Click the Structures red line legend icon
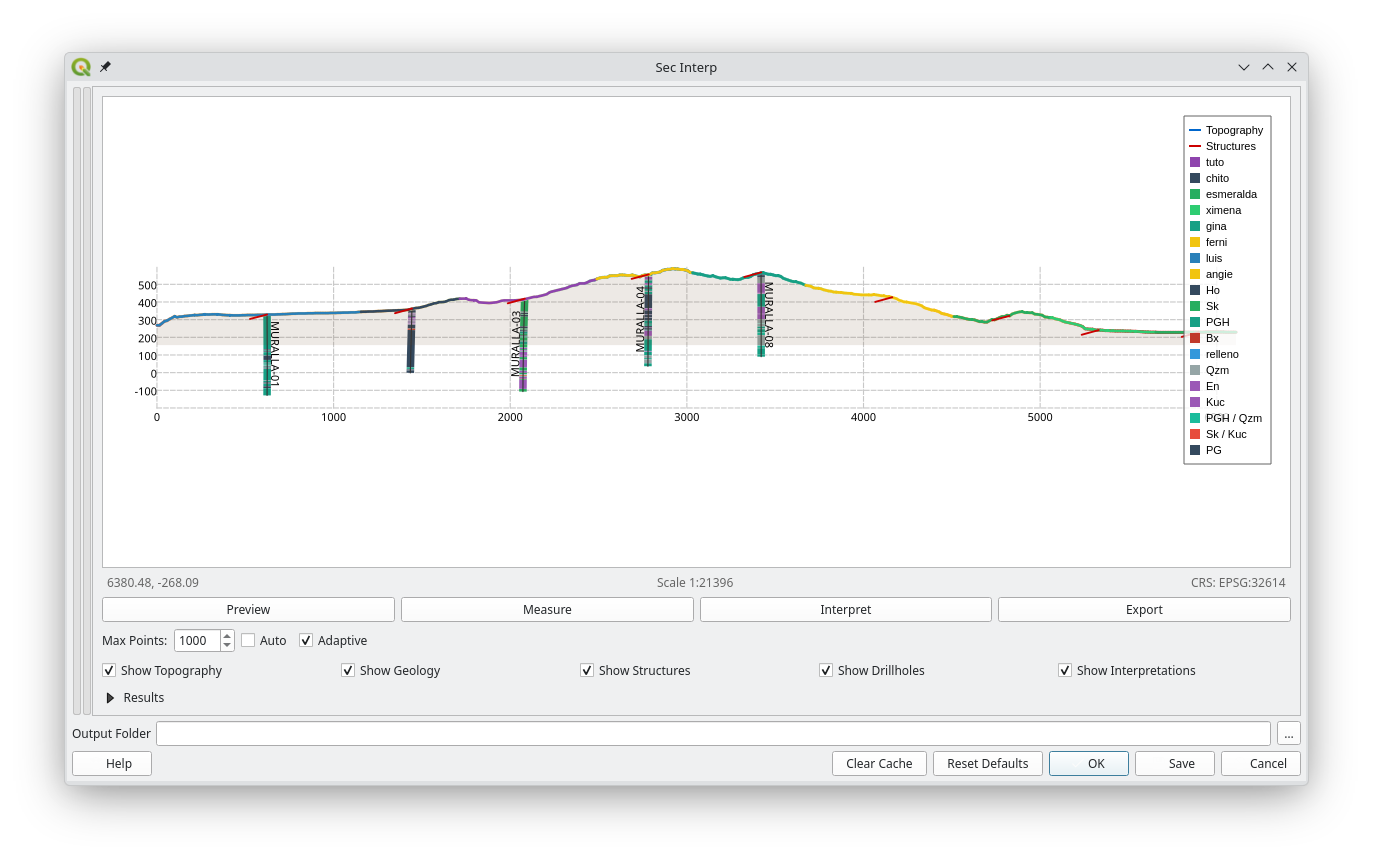1373x862 pixels. click(1195, 146)
